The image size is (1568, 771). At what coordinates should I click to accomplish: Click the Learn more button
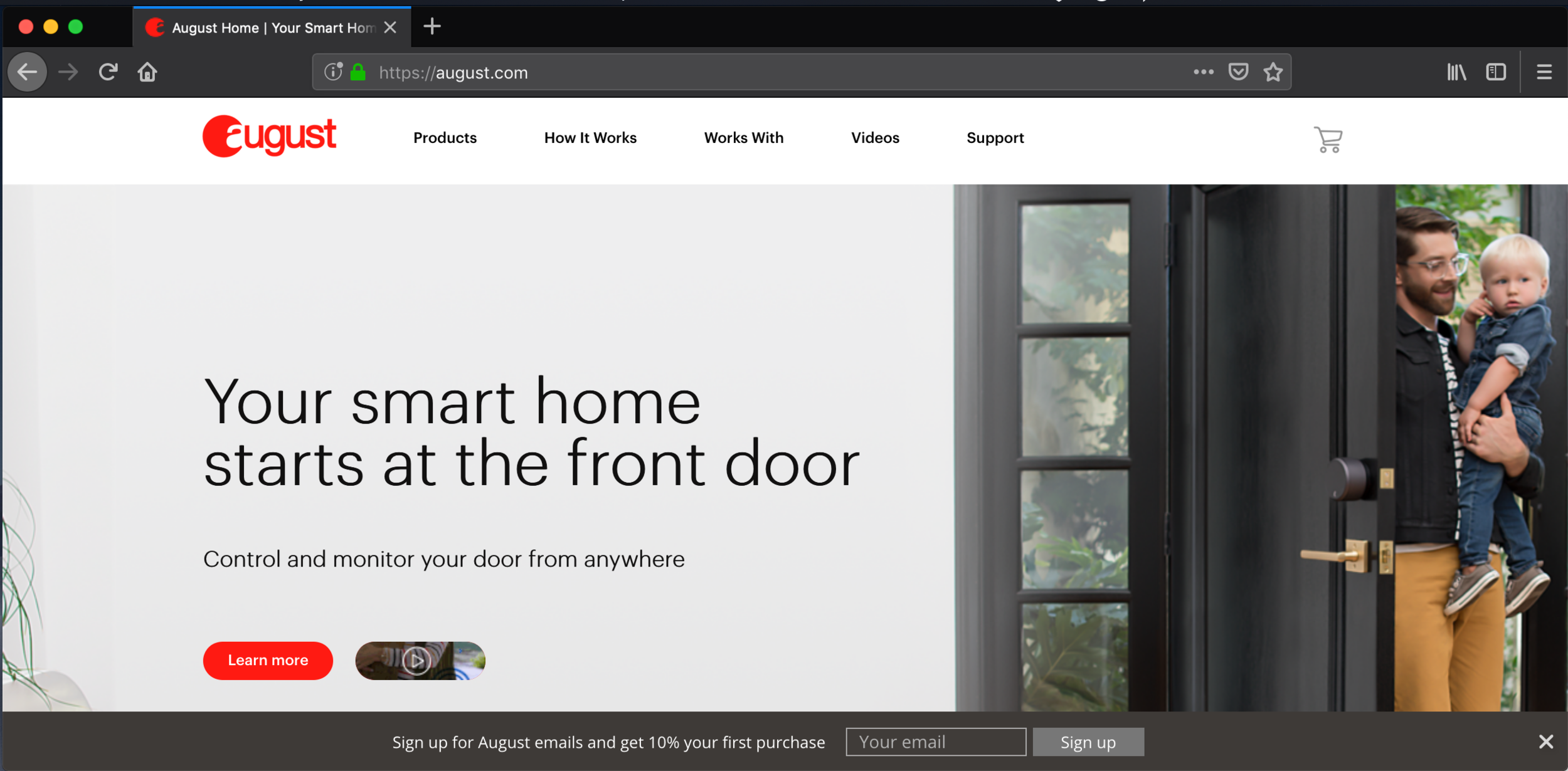click(268, 660)
